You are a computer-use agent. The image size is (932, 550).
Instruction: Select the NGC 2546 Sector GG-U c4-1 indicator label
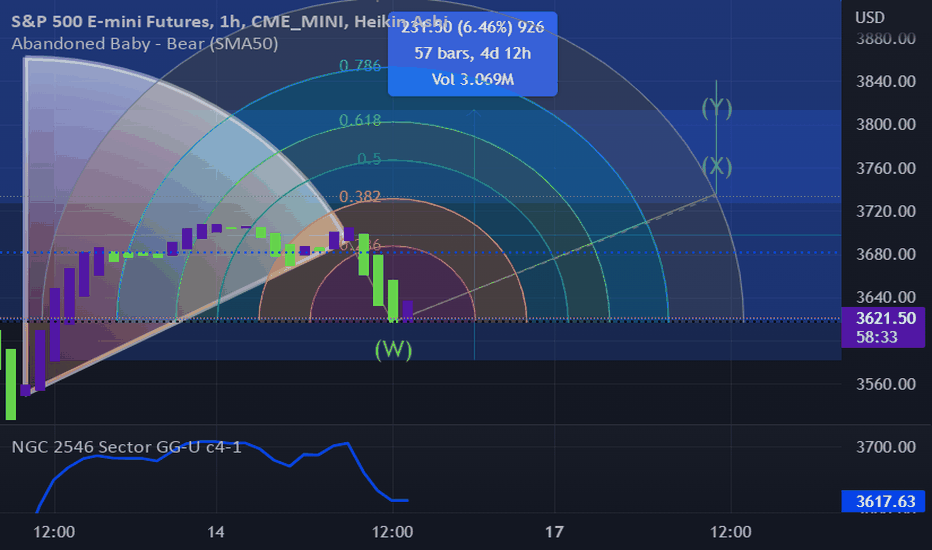tap(127, 447)
